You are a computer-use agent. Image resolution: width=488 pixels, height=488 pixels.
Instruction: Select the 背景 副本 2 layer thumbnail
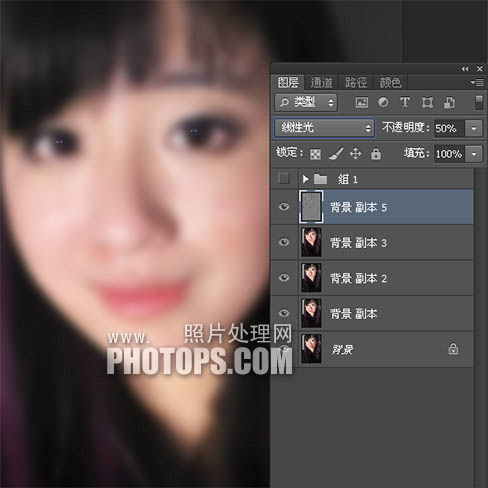[311, 277]
